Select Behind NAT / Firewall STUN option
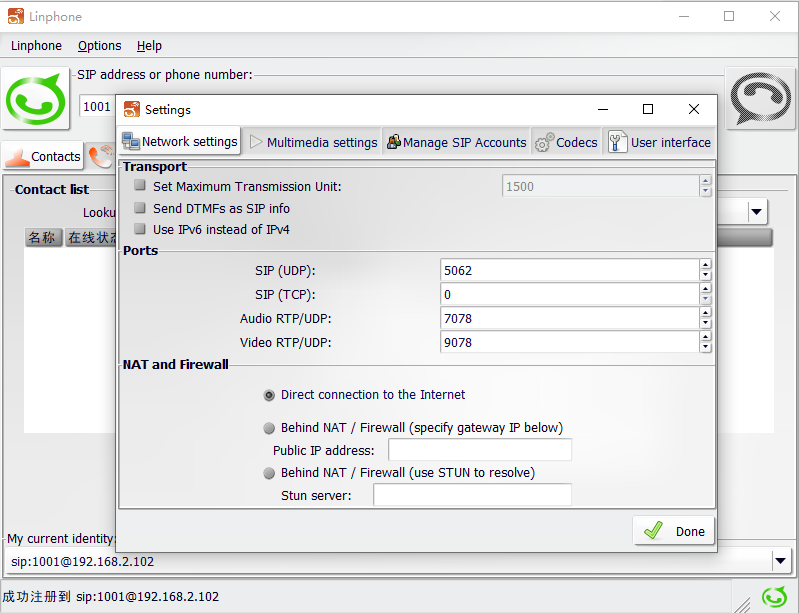 click(x=269, y=473)
